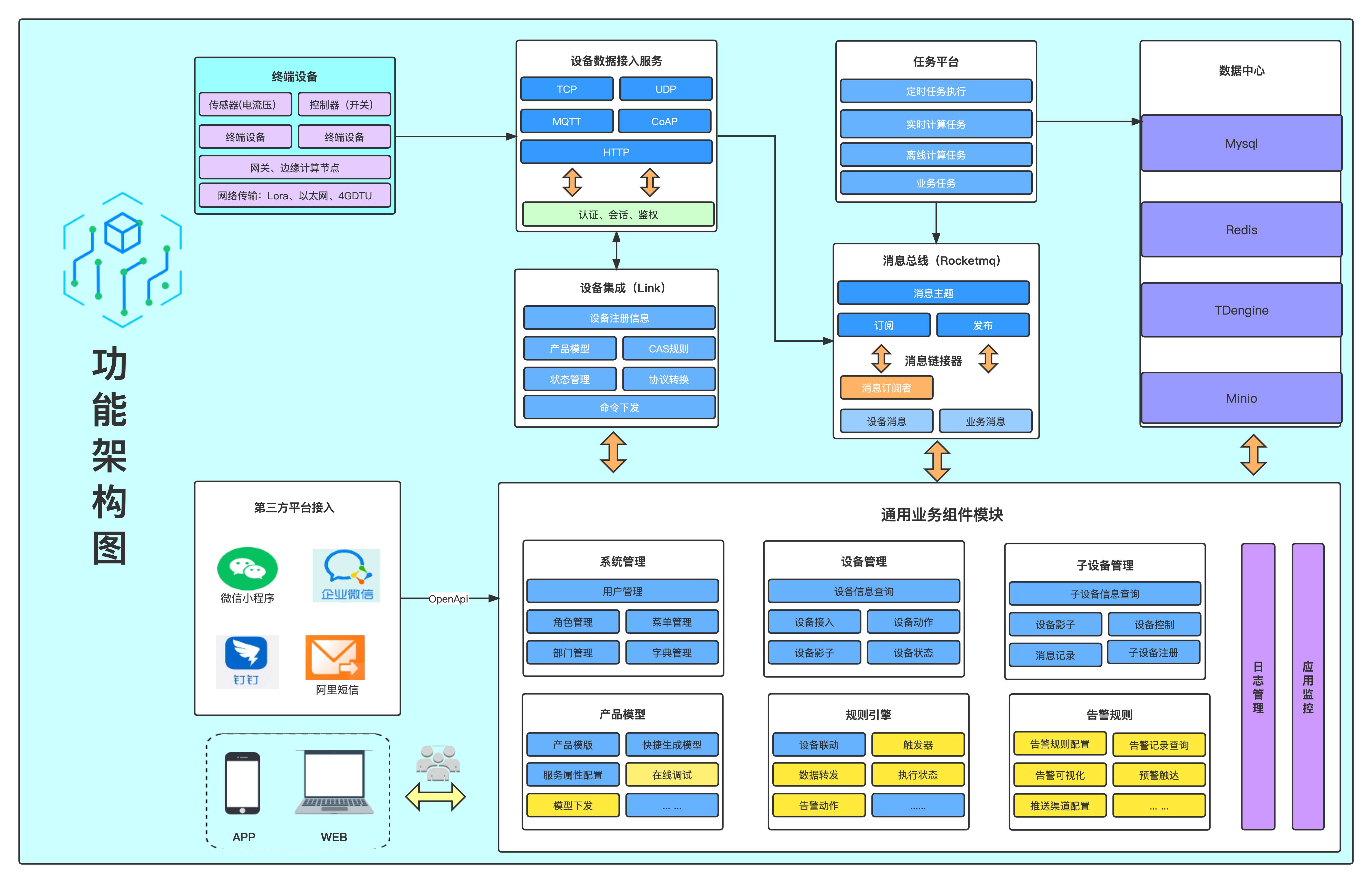Select the Mysql database block
Viewport: 1372px width, 883px height.
[1241, 143]
